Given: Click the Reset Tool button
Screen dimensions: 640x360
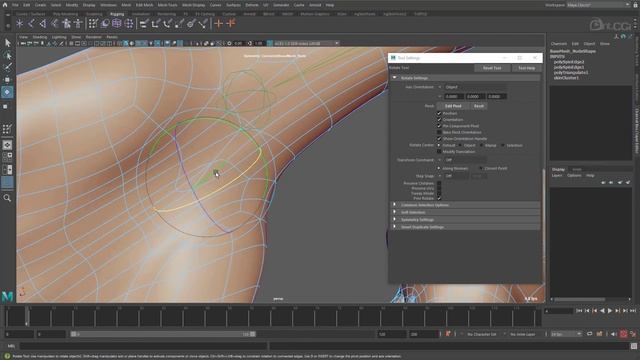Looking at the screenshot, I should click(x=492, y=68).
